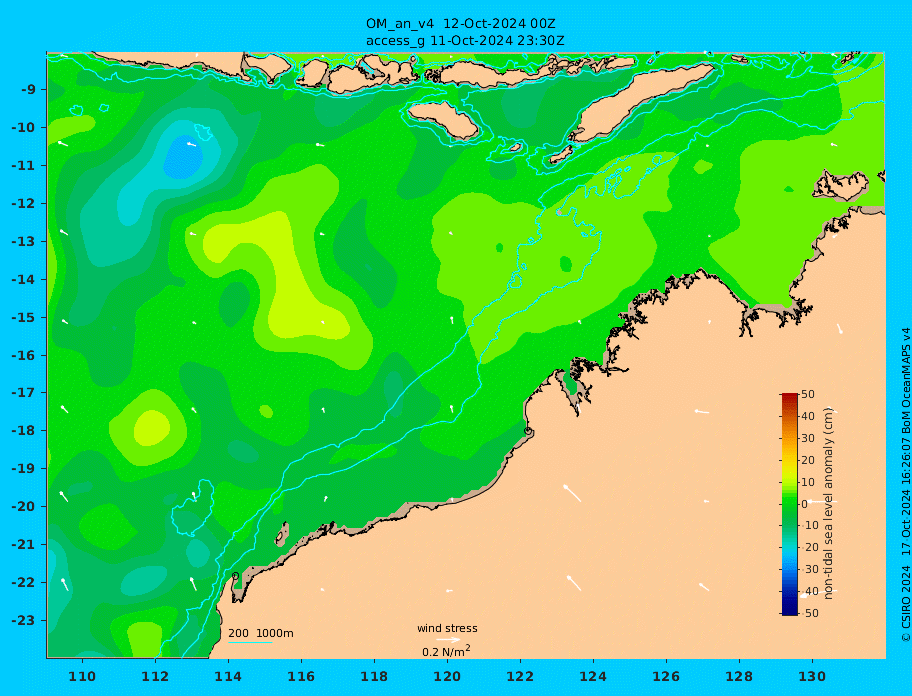Click the blue low anomaly near 113E, -11
The image size is (912, 696).
pyautogui.click(x=183, y=157)
